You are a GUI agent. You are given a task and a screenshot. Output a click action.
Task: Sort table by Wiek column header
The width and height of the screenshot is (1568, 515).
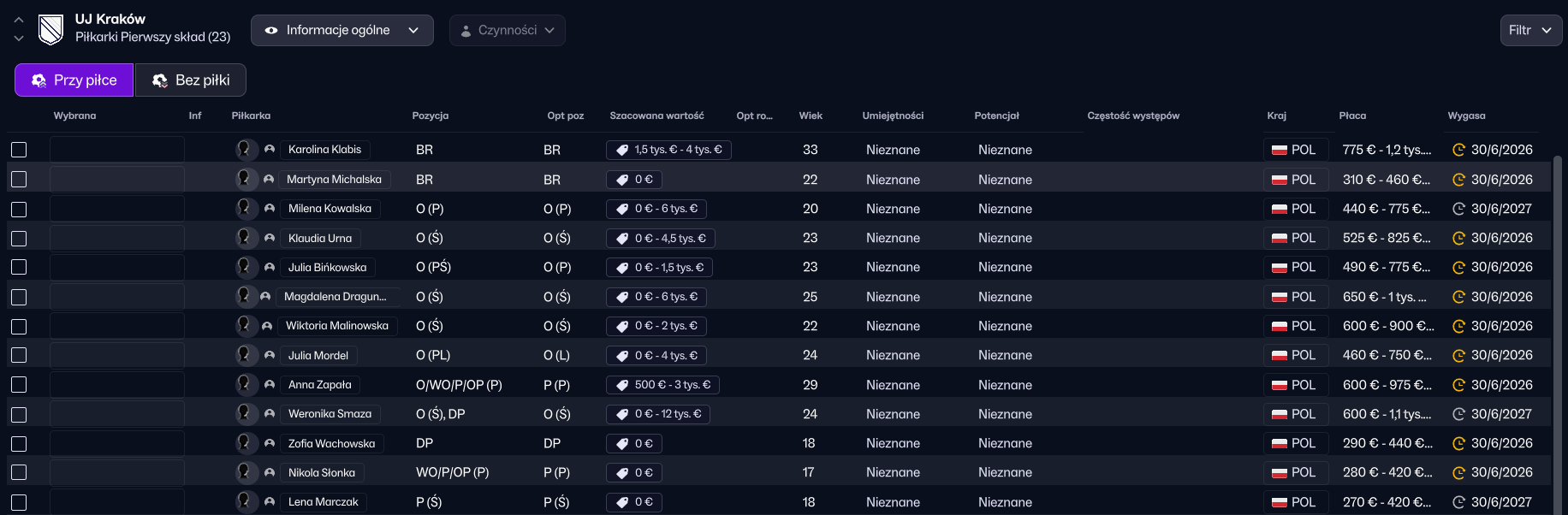(811, 115)
